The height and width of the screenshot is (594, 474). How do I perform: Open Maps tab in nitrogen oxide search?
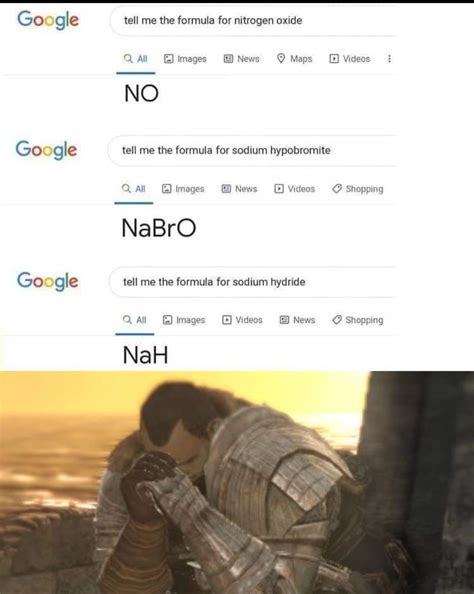pyautogui.click(x=294, y=59)
